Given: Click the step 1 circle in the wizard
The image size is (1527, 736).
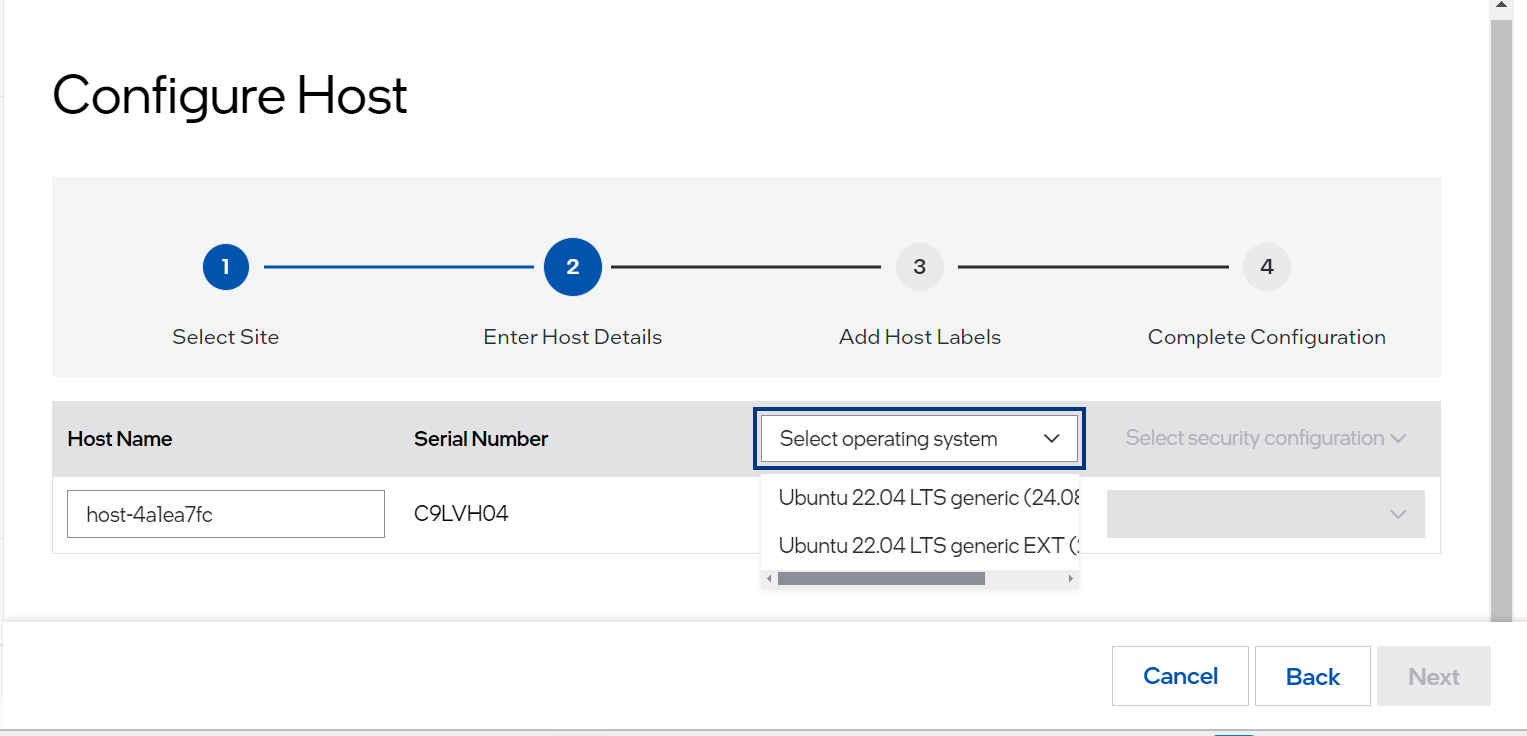Looking at the screenshot, I should tap(225, 267).
